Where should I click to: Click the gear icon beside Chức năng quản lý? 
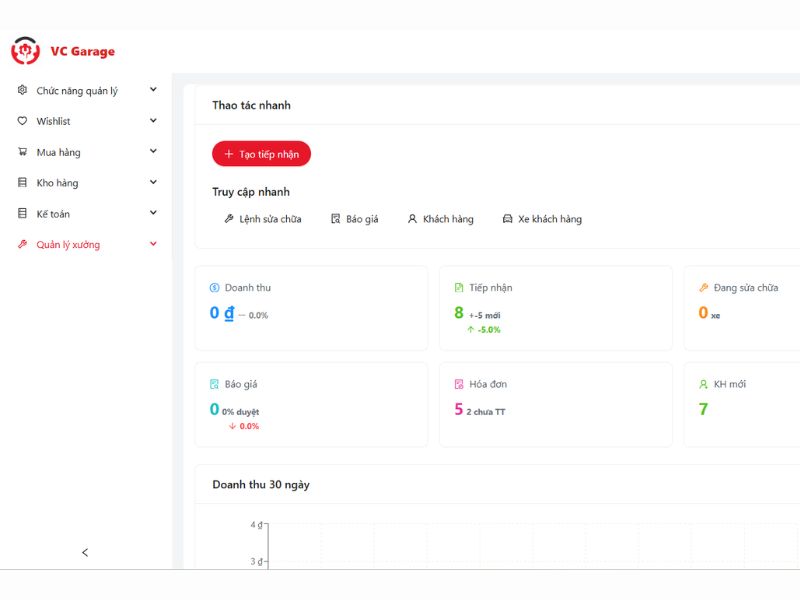click(23, 90)
